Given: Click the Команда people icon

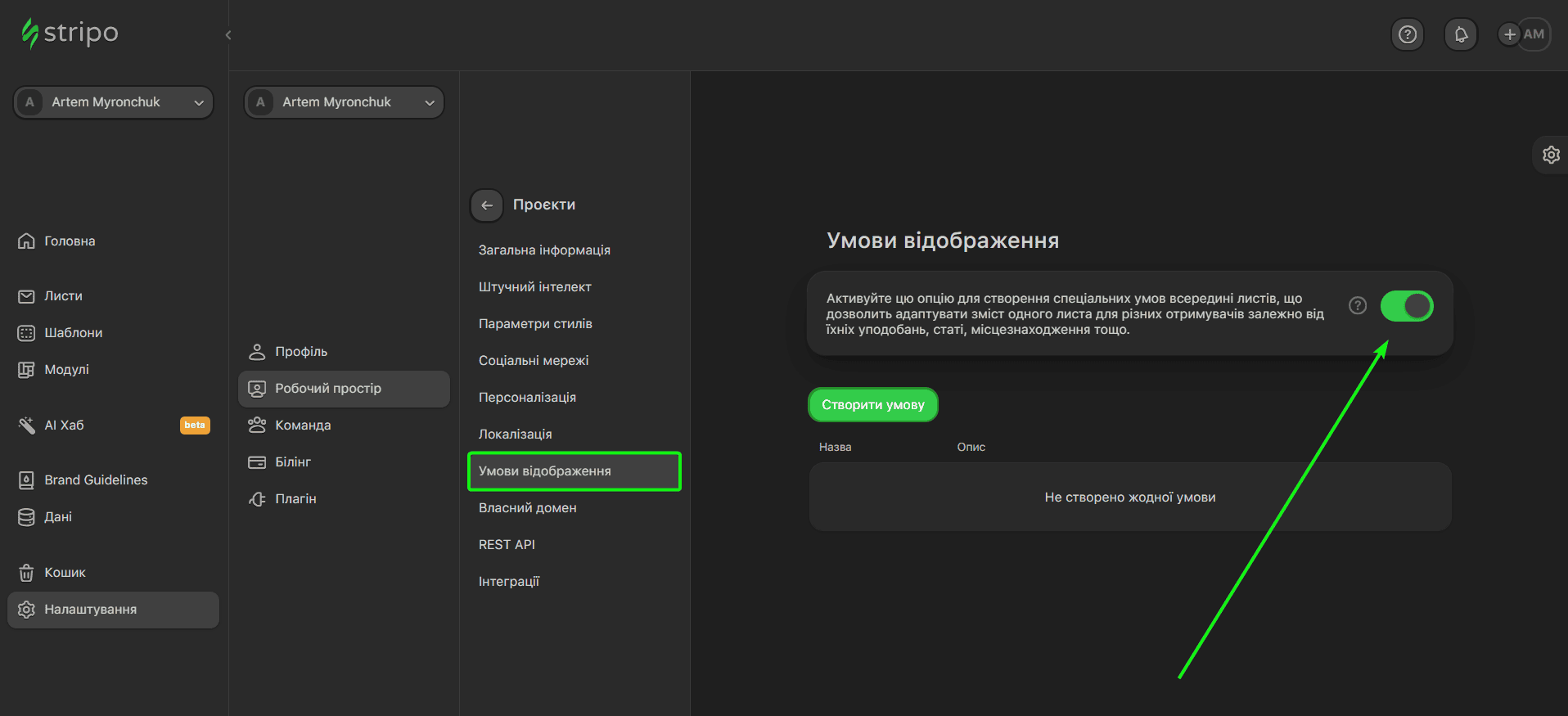Looking at the screenshot, I should 257,426.
